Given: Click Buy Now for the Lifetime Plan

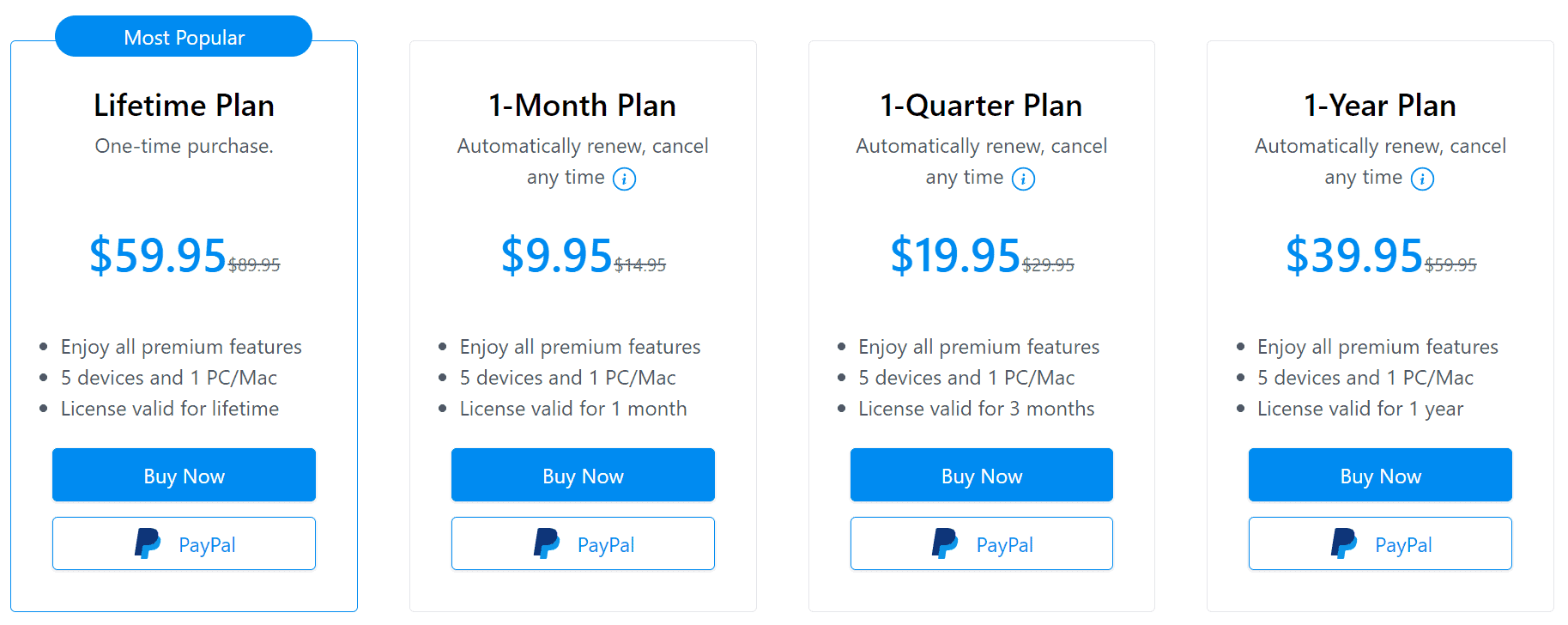Looking at the screenshot, I should [183, 475].
